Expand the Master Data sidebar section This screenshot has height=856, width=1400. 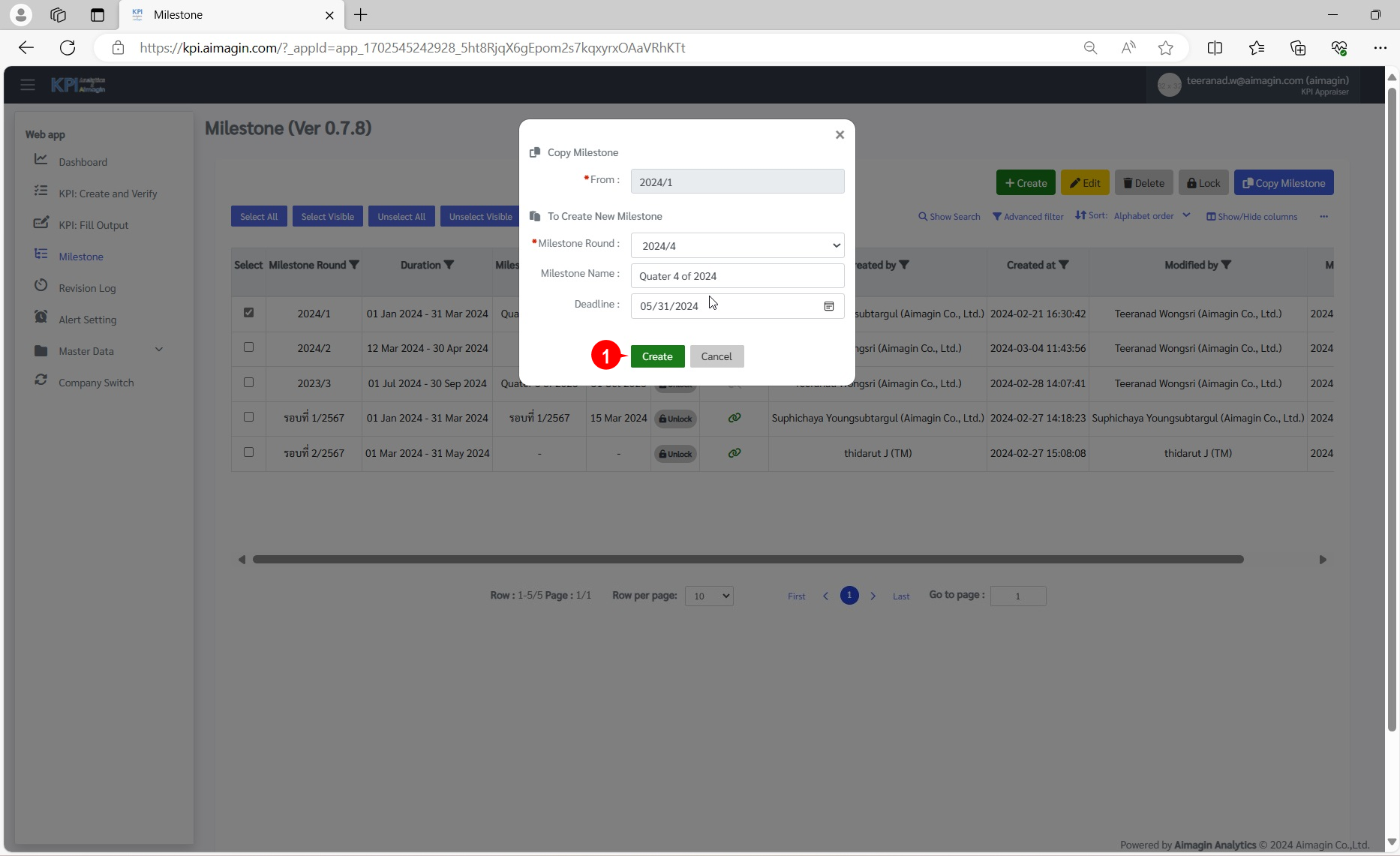click(x=158, y=350)
